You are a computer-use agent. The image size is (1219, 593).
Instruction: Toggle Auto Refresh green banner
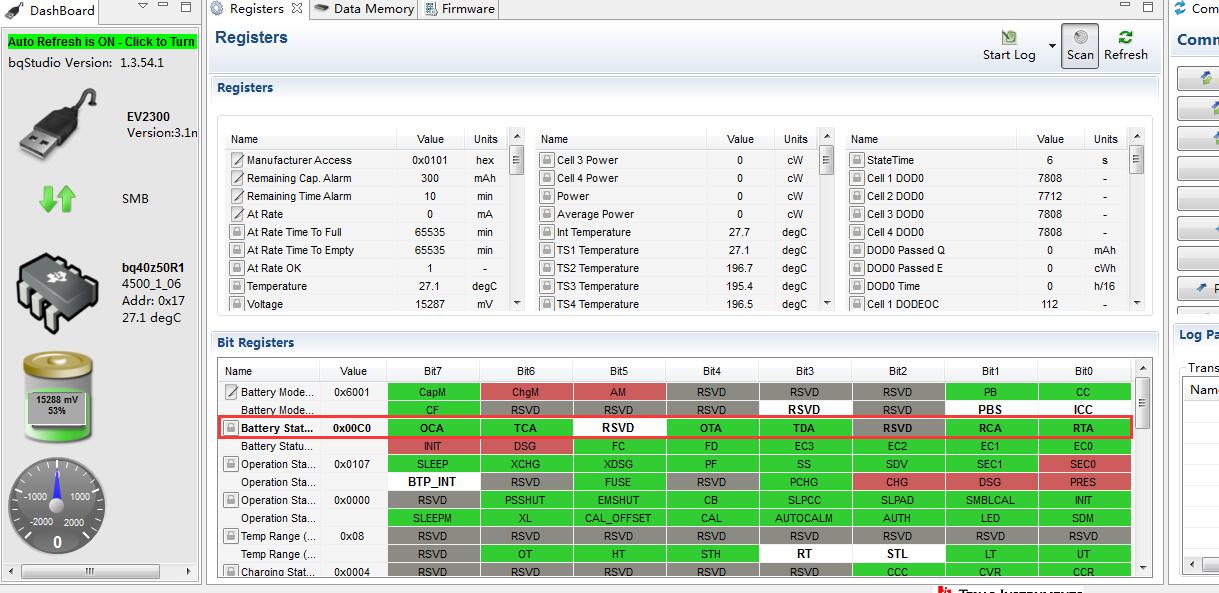102,42
